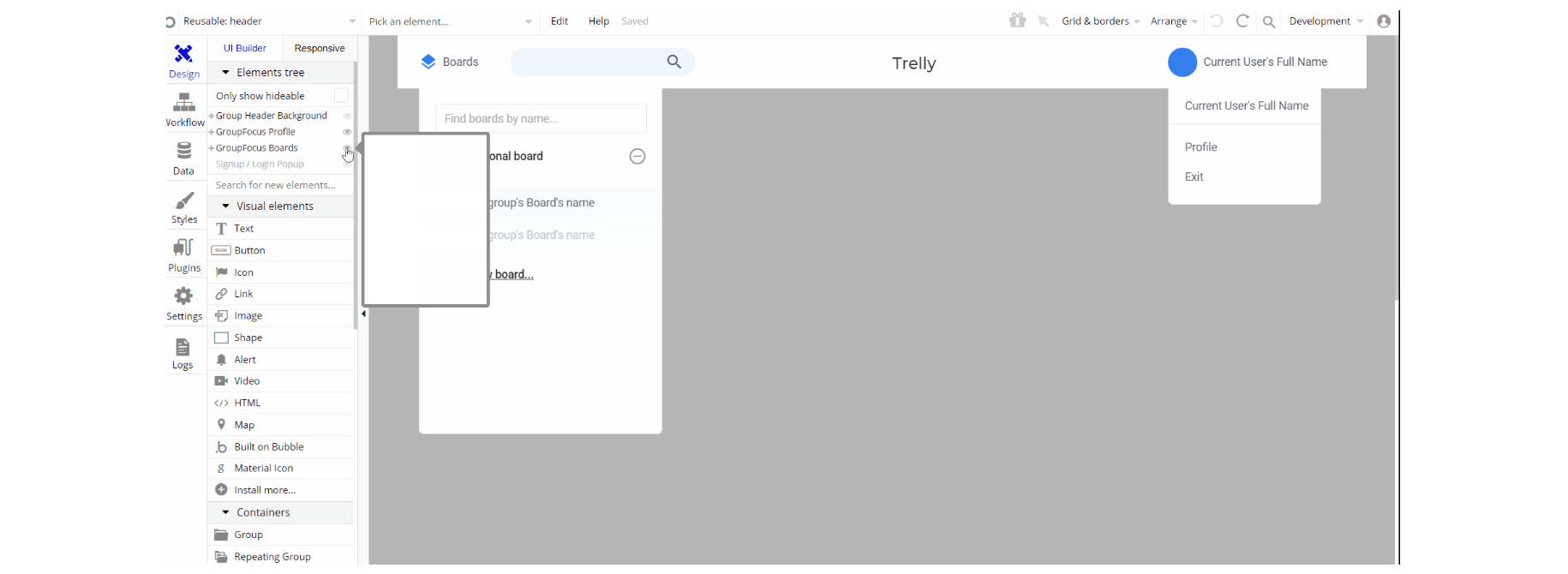Click the Redo arrow
1568x574 pixels.
pyautogui.click(x=1242, y=21)
